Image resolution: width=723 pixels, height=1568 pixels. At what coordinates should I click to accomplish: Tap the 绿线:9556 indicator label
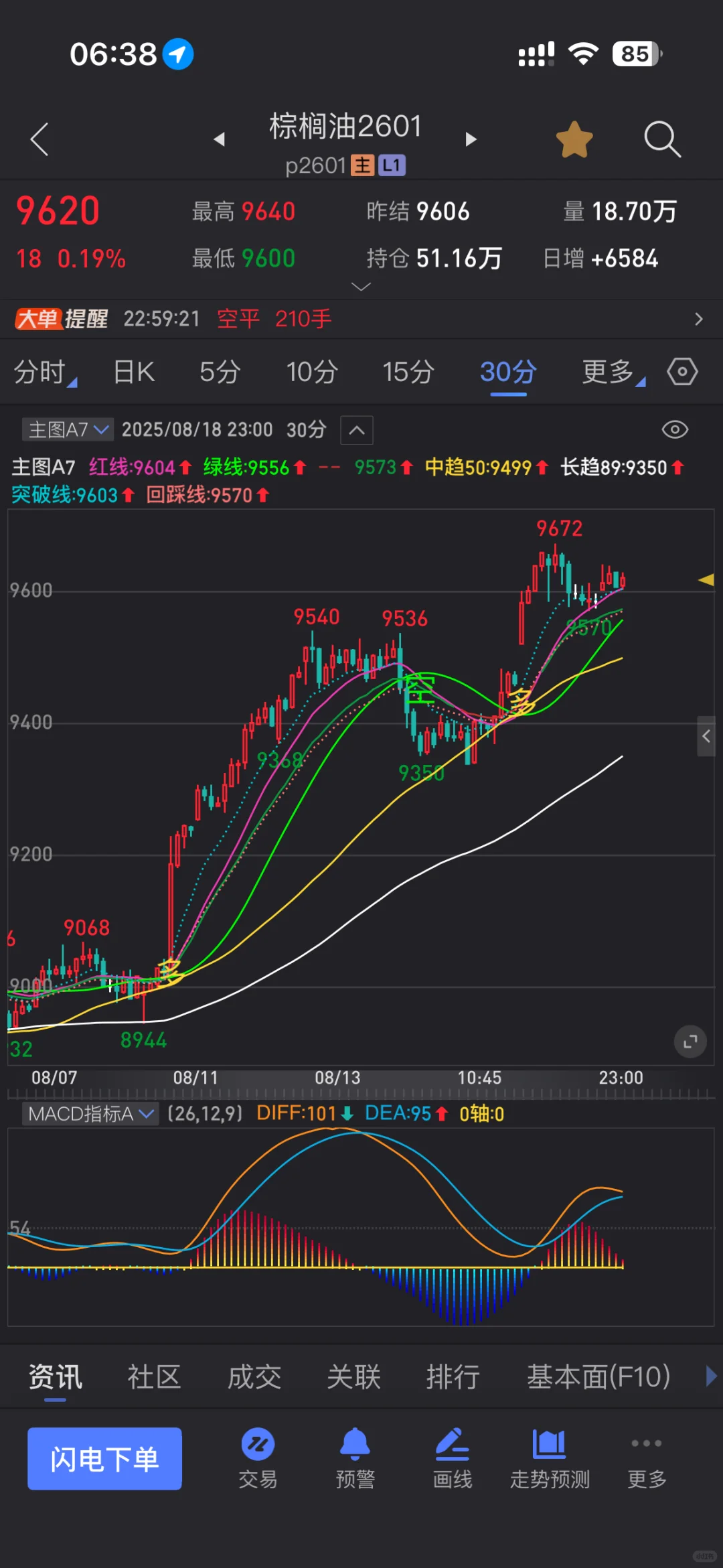(254, 467)
